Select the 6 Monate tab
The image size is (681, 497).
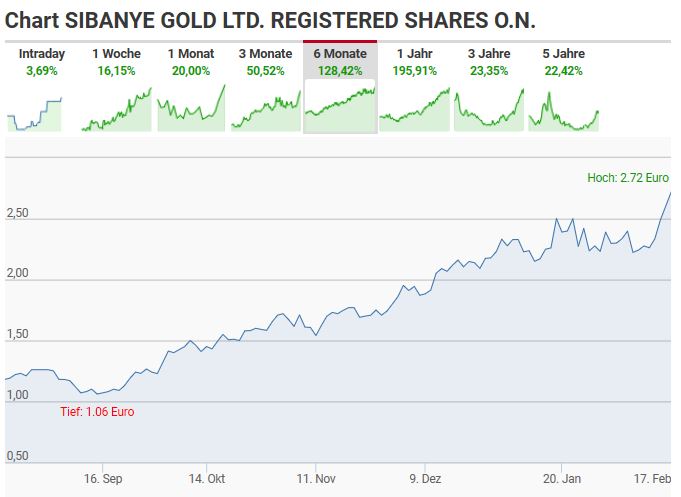[x=339, y=54]
